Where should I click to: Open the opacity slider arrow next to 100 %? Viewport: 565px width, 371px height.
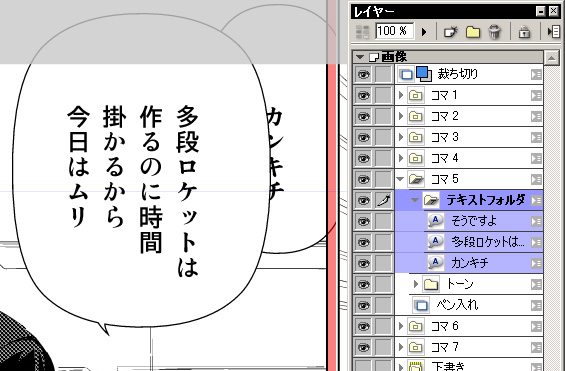point(424,32)
